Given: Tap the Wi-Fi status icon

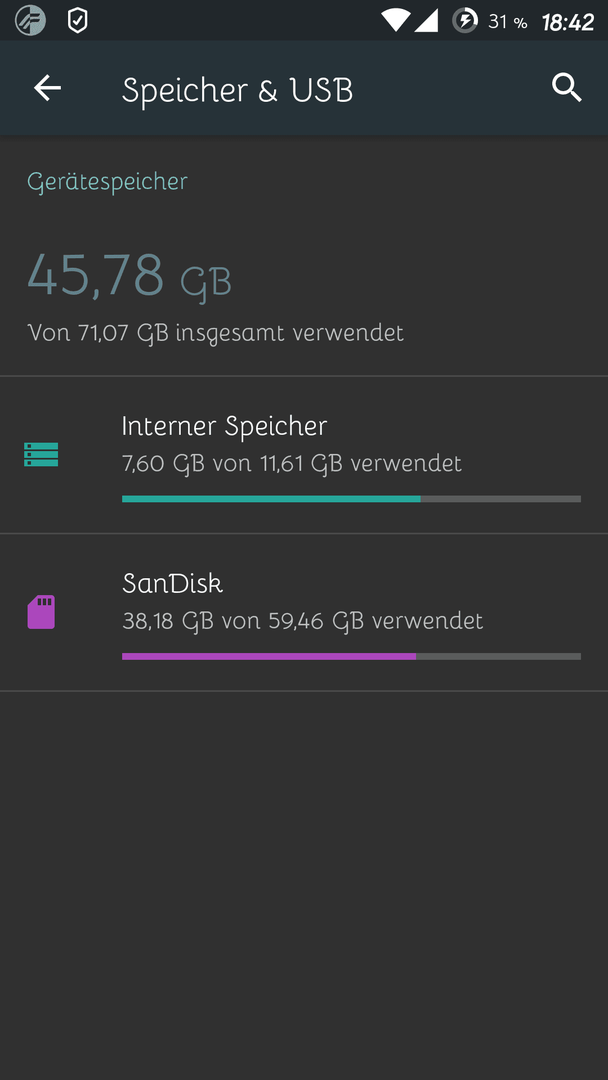Looking at the screenshot, I should pyautogui.click(x=396, y=21).
